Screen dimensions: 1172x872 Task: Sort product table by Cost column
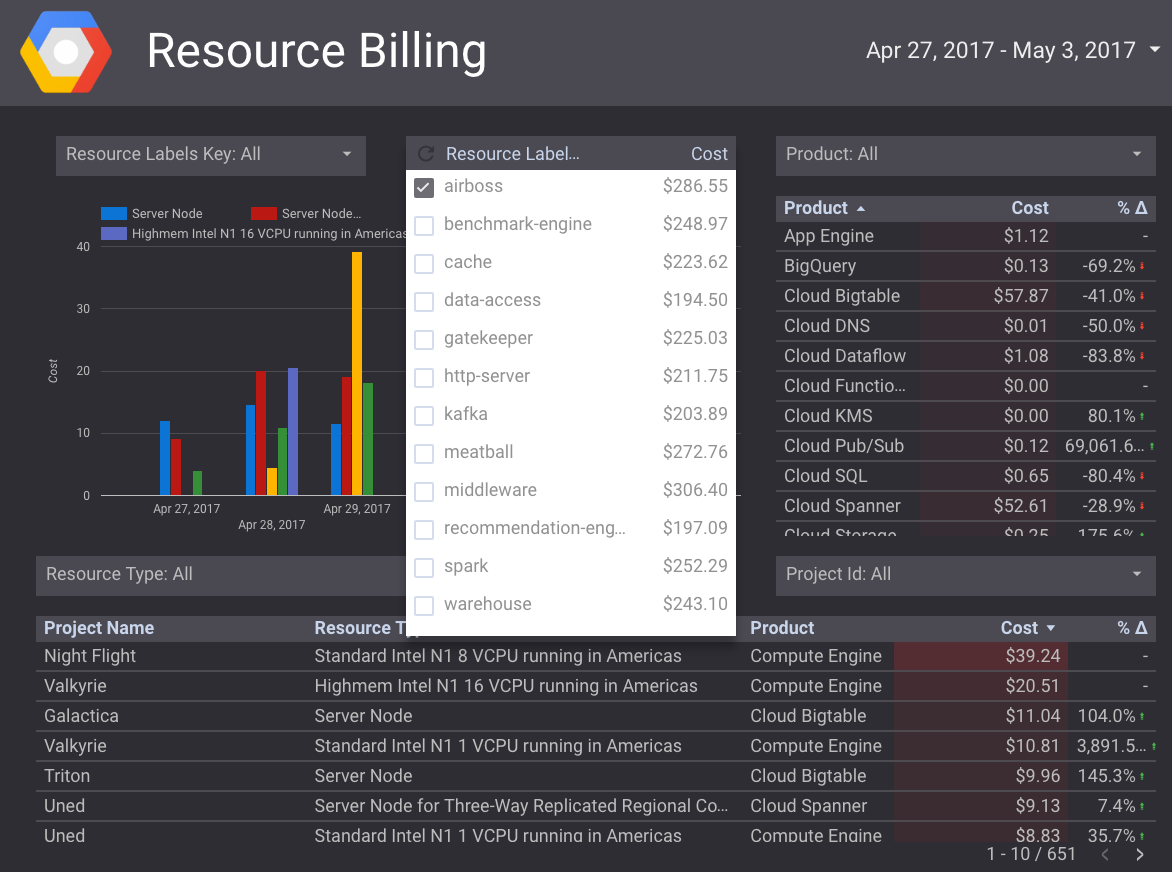coord(1030,208)
